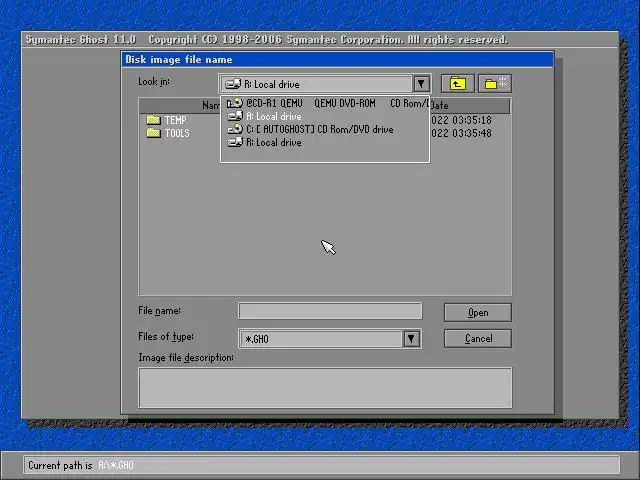Click the 03:35:48 date cell
640x480 pixels.
point(461,133)
